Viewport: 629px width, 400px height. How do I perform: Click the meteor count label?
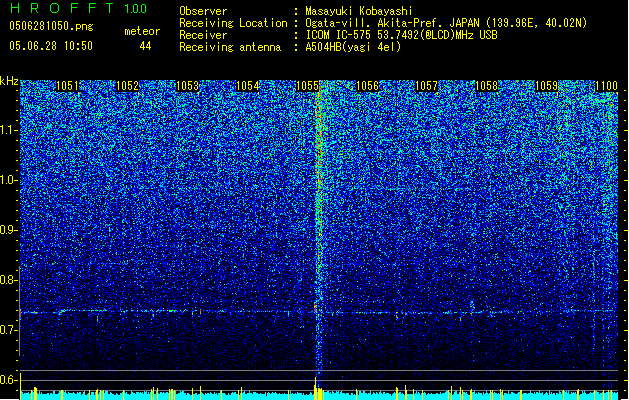142,31
